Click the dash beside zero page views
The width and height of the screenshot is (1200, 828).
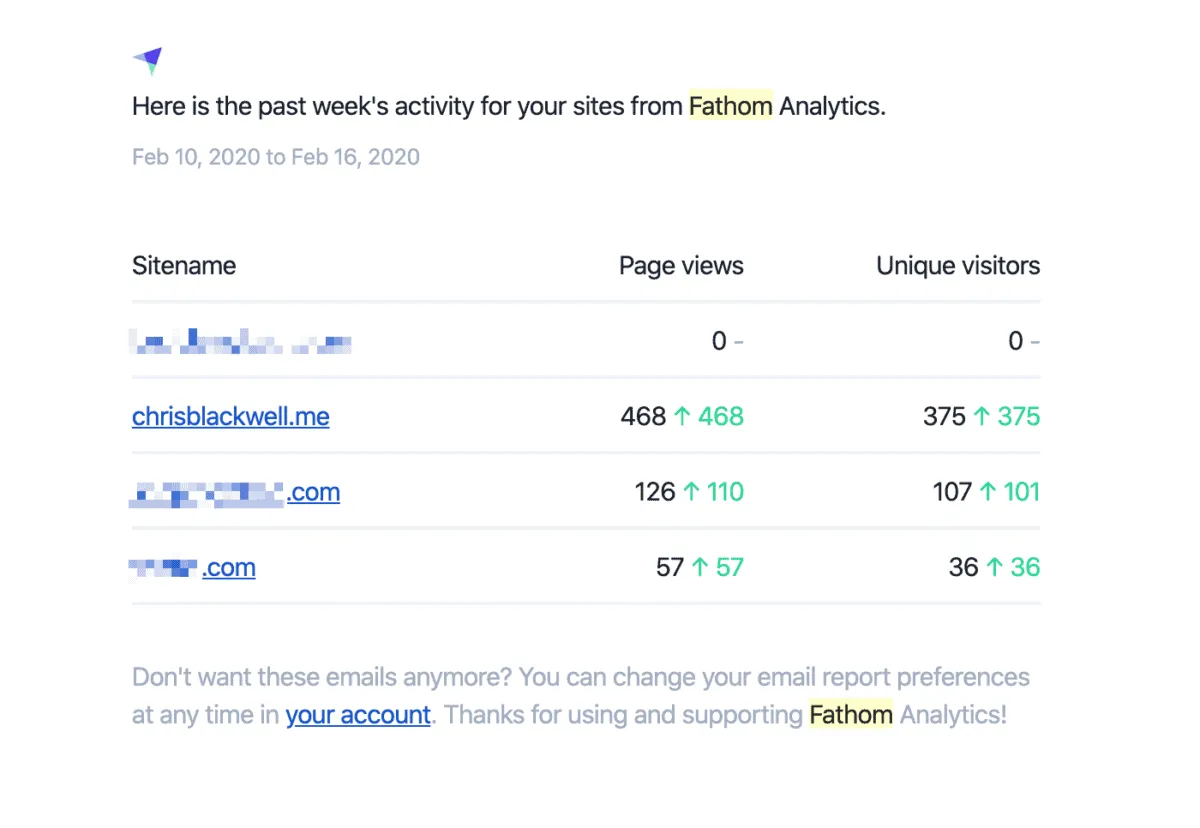click(x=739, y=342)
